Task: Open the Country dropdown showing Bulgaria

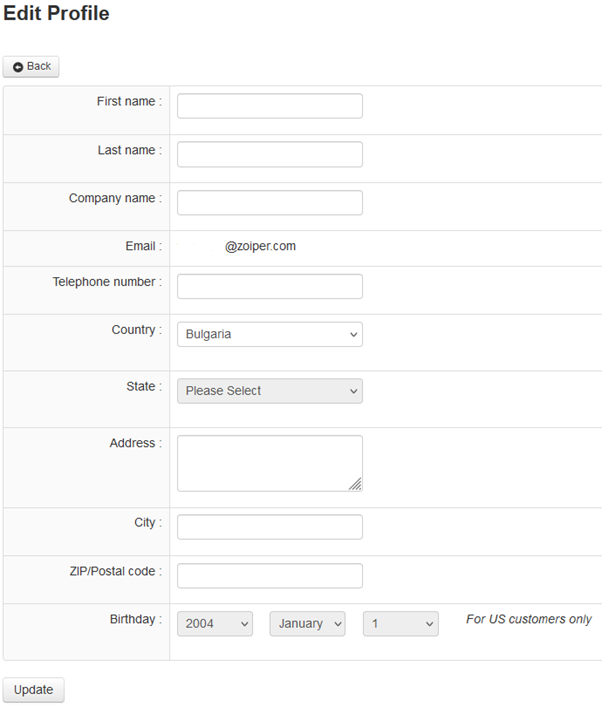Action: [x=269, y=334]
